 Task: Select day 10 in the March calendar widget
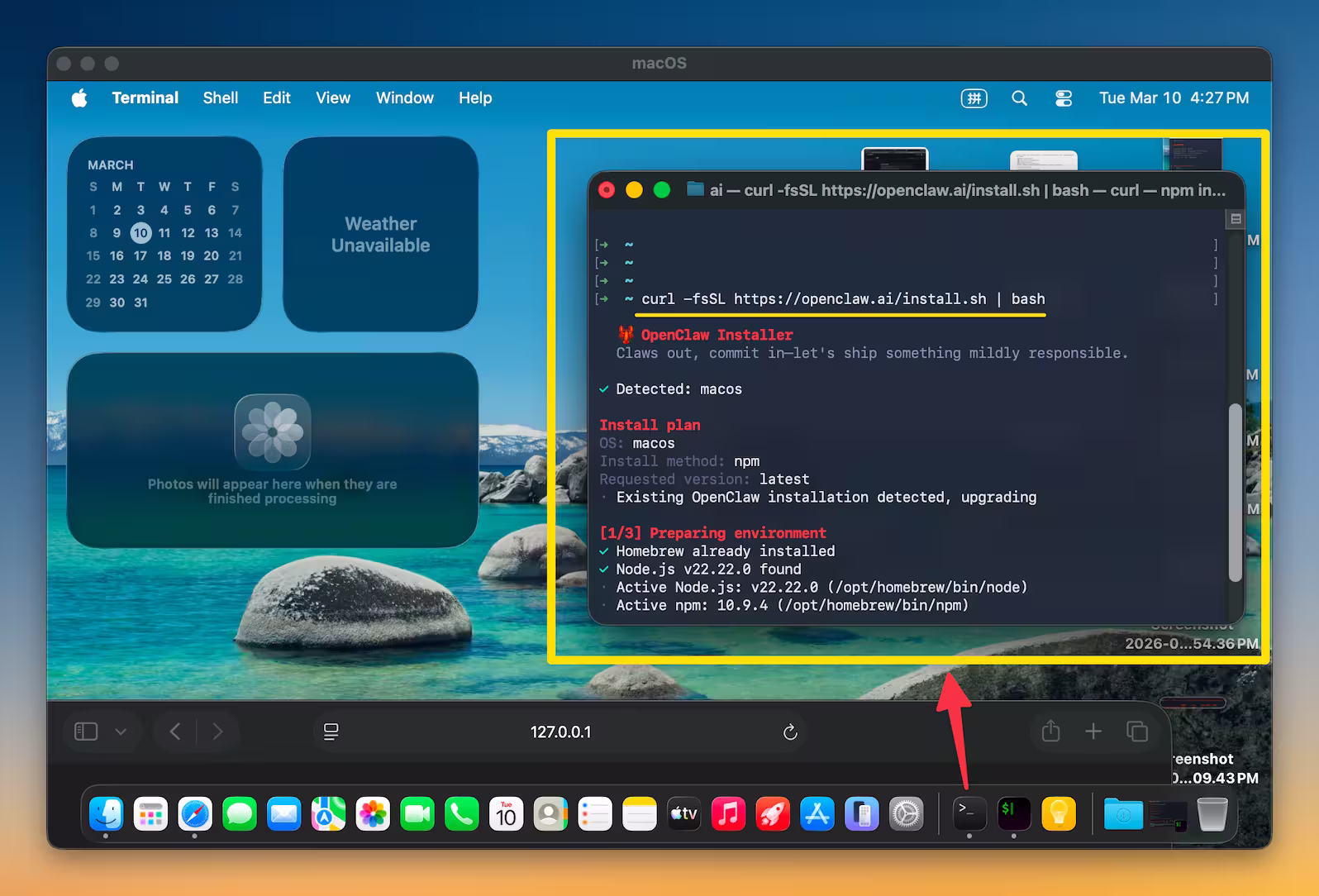[x=140, y=233]
